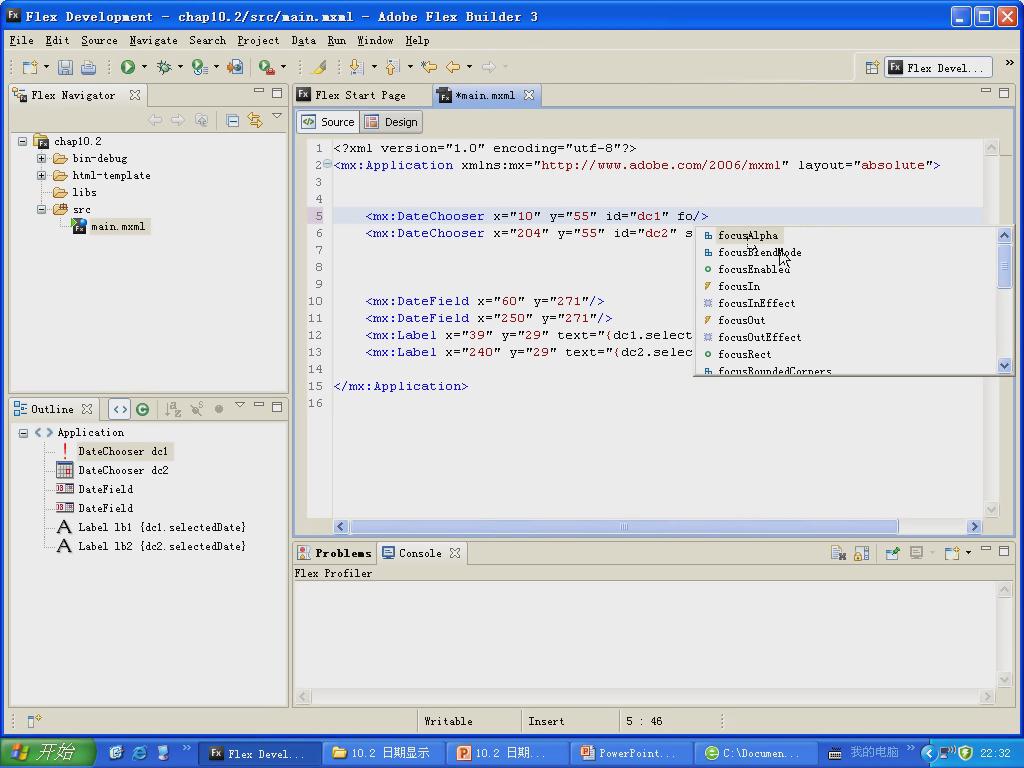Click the Print icon in main toolbar
1024x768 pixels.
pos(88,67)
